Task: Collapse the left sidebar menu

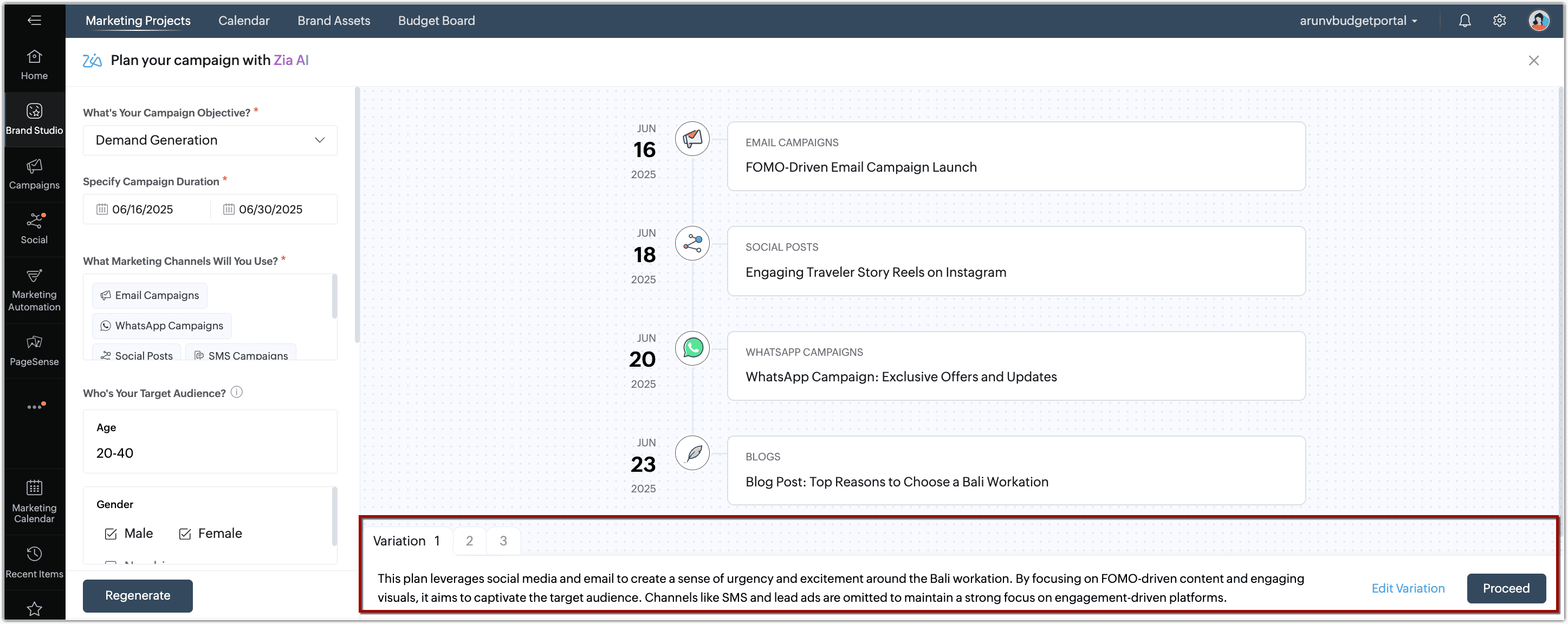Action: (x=34, y=21)
